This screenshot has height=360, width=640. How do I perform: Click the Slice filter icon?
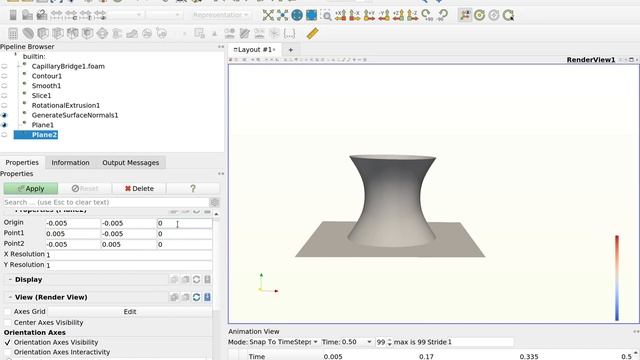(x=58, y=33)
